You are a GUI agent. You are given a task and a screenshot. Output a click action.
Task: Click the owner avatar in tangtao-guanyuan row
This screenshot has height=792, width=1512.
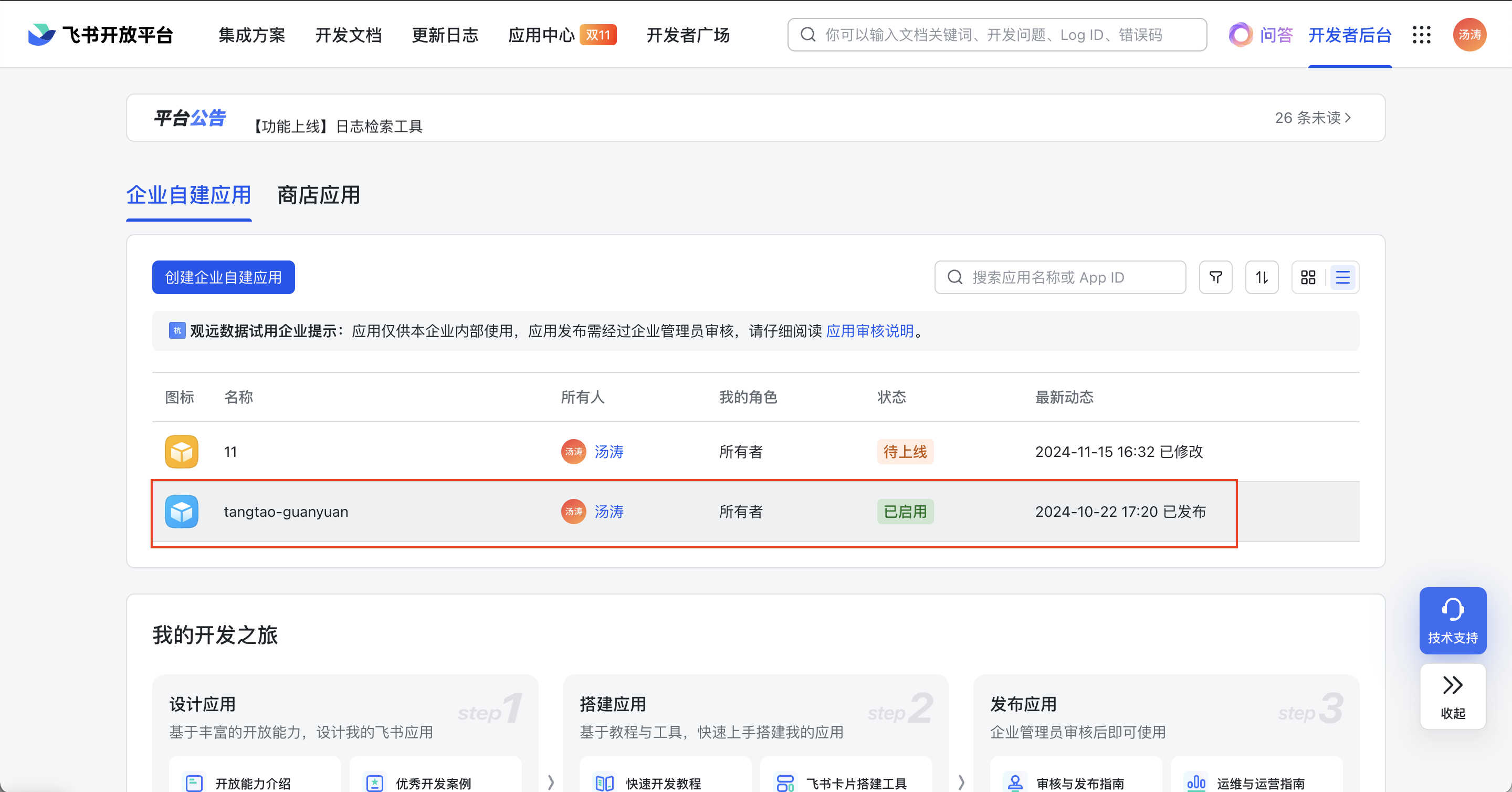pos(573,512)
